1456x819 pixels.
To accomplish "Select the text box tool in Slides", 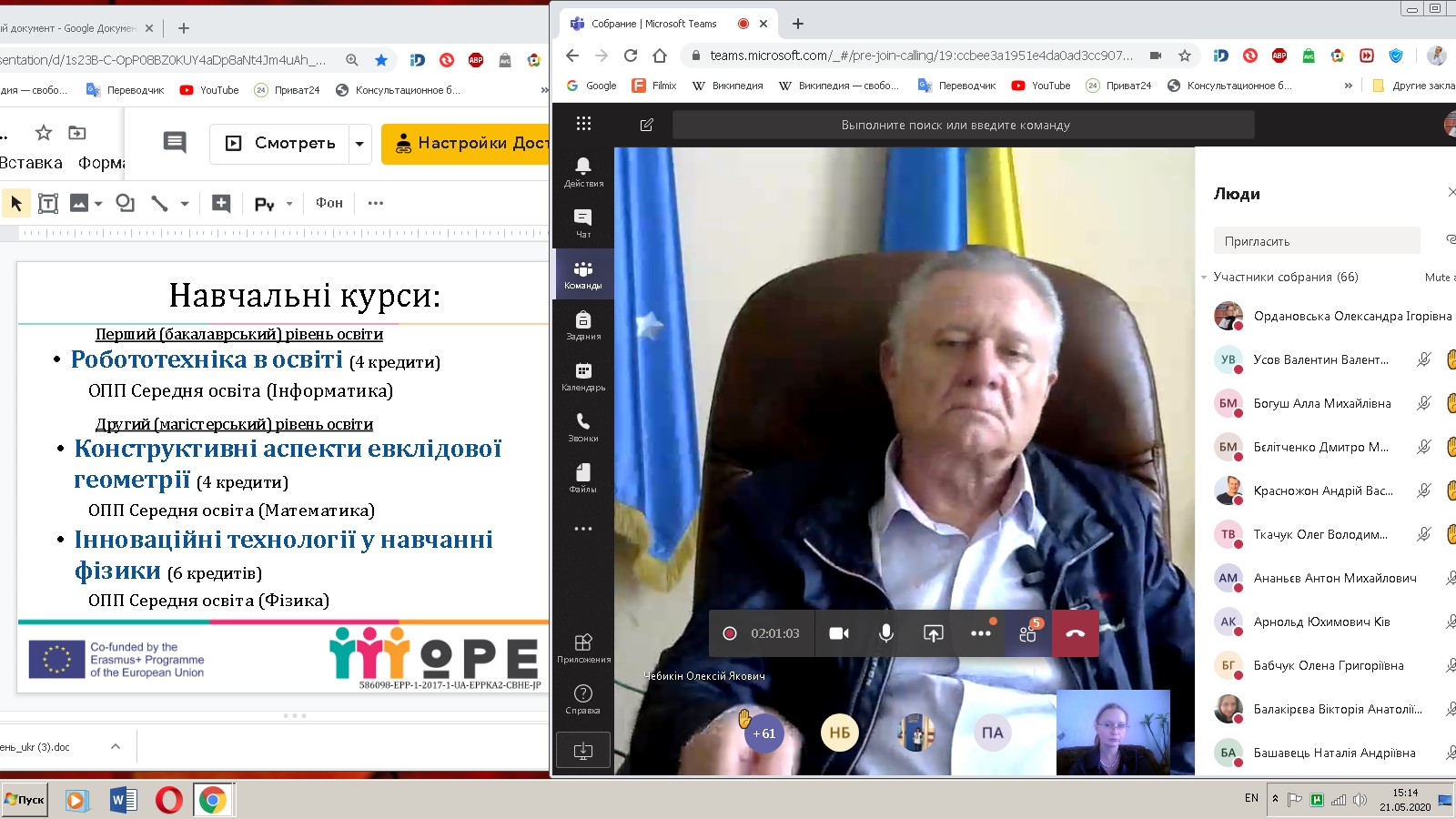I will tap(48, 203).
